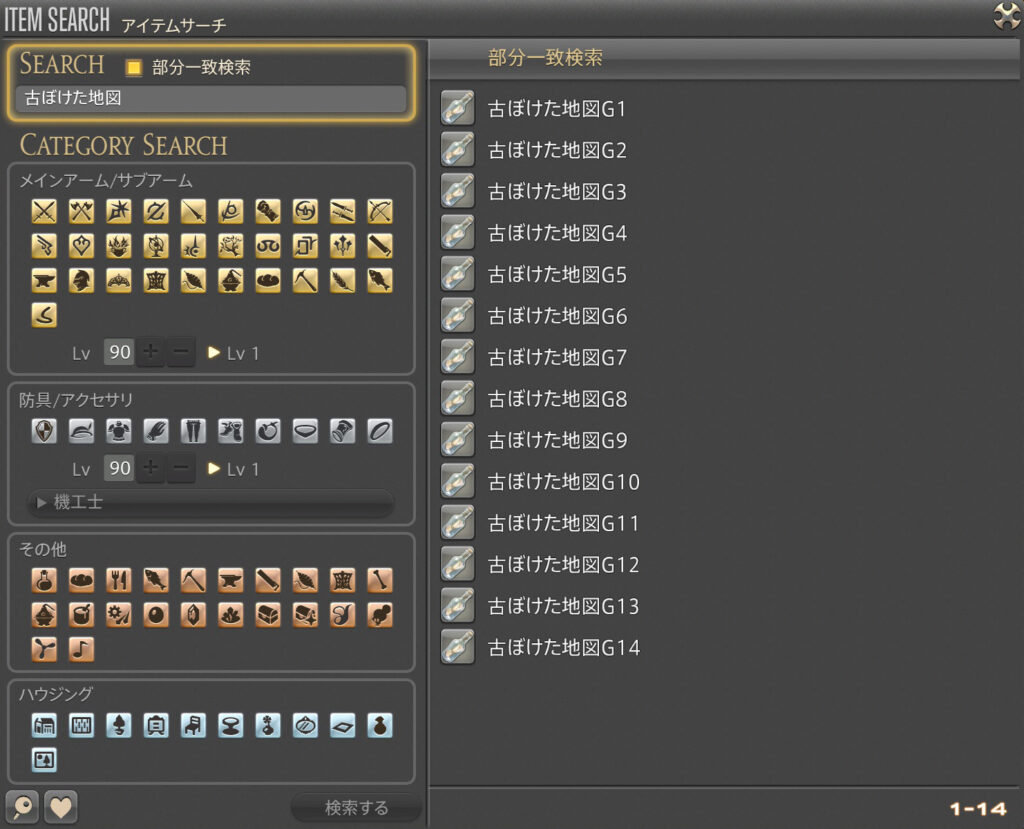Screen dimensions: 1024x829
Task: Increase level with plus in メインアーム section
Action: (x=150, y=353)
